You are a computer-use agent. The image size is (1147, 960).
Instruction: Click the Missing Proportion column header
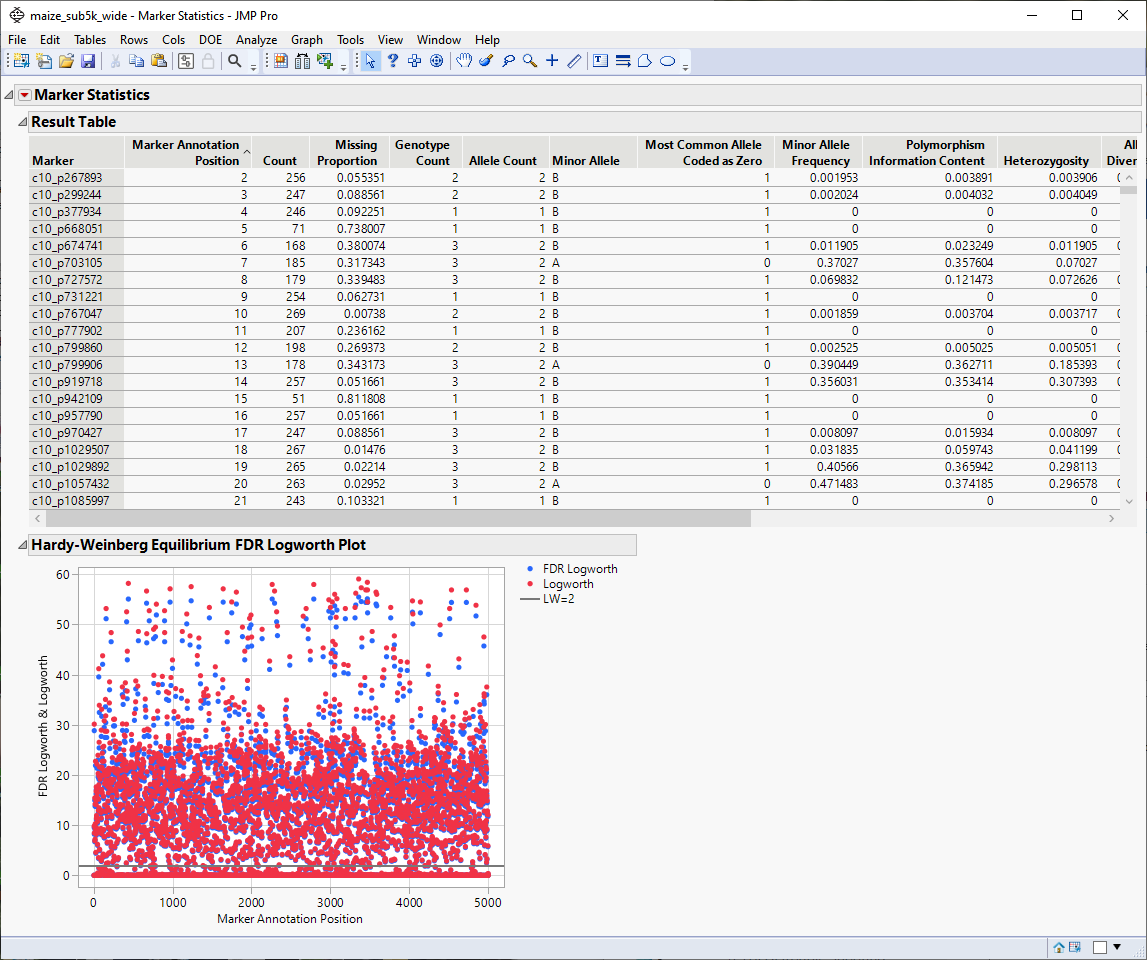[x=347, y=152]
